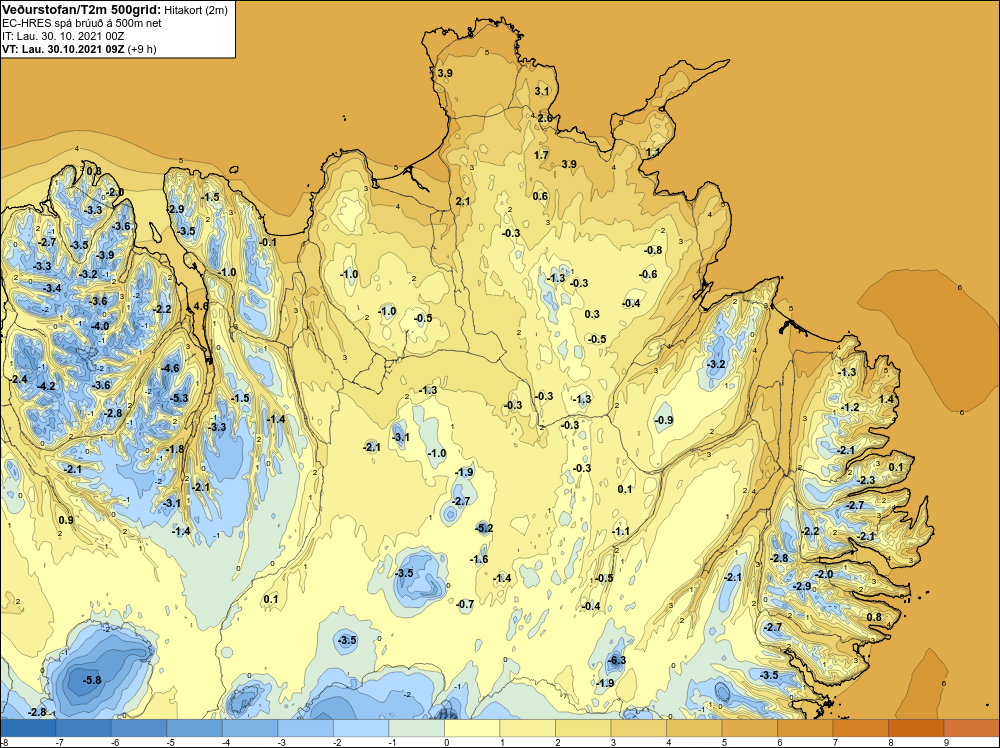The width and height of the screenshot is (1000, 748).
Task: Click the -3.9 temperature value on the map
Action: point(105,255)
